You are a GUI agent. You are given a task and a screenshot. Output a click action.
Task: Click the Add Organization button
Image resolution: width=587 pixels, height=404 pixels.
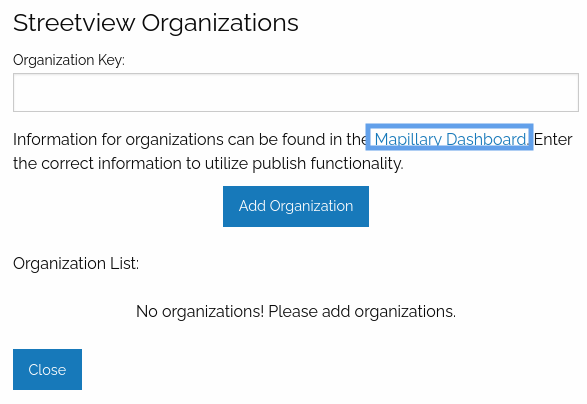pos(296,206)
